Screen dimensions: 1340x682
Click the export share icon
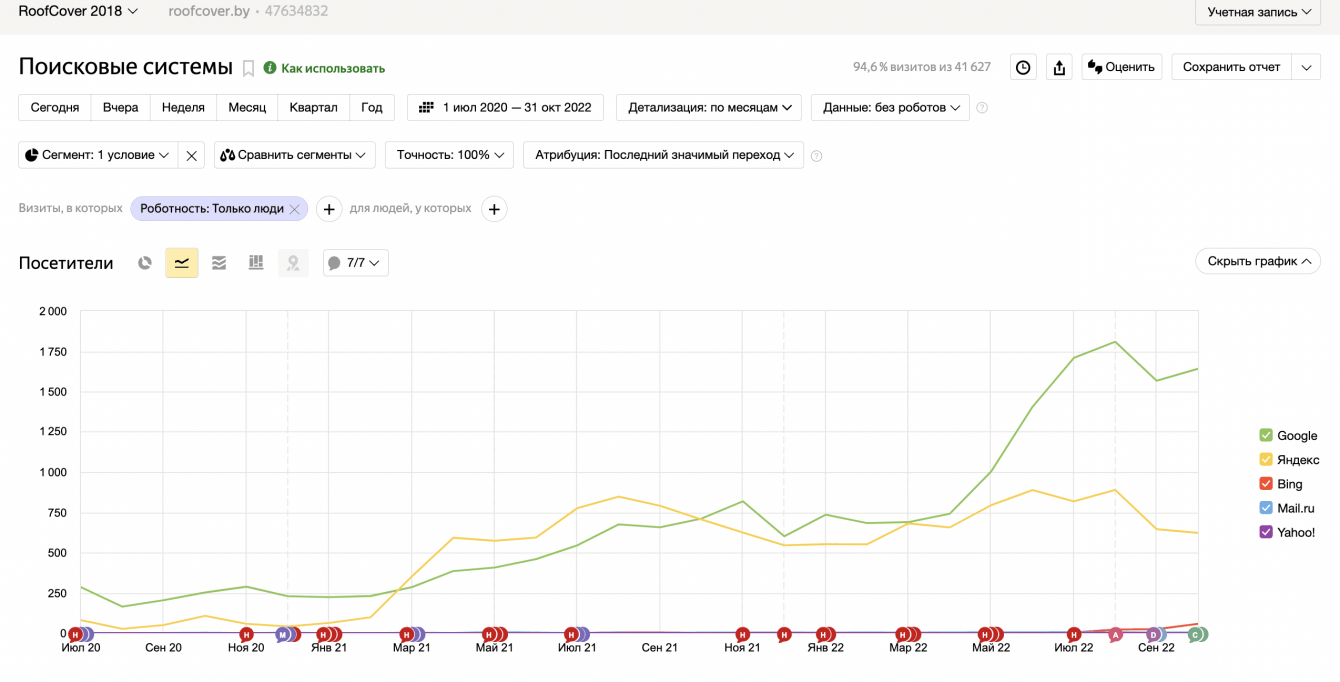pos(1059,67)
